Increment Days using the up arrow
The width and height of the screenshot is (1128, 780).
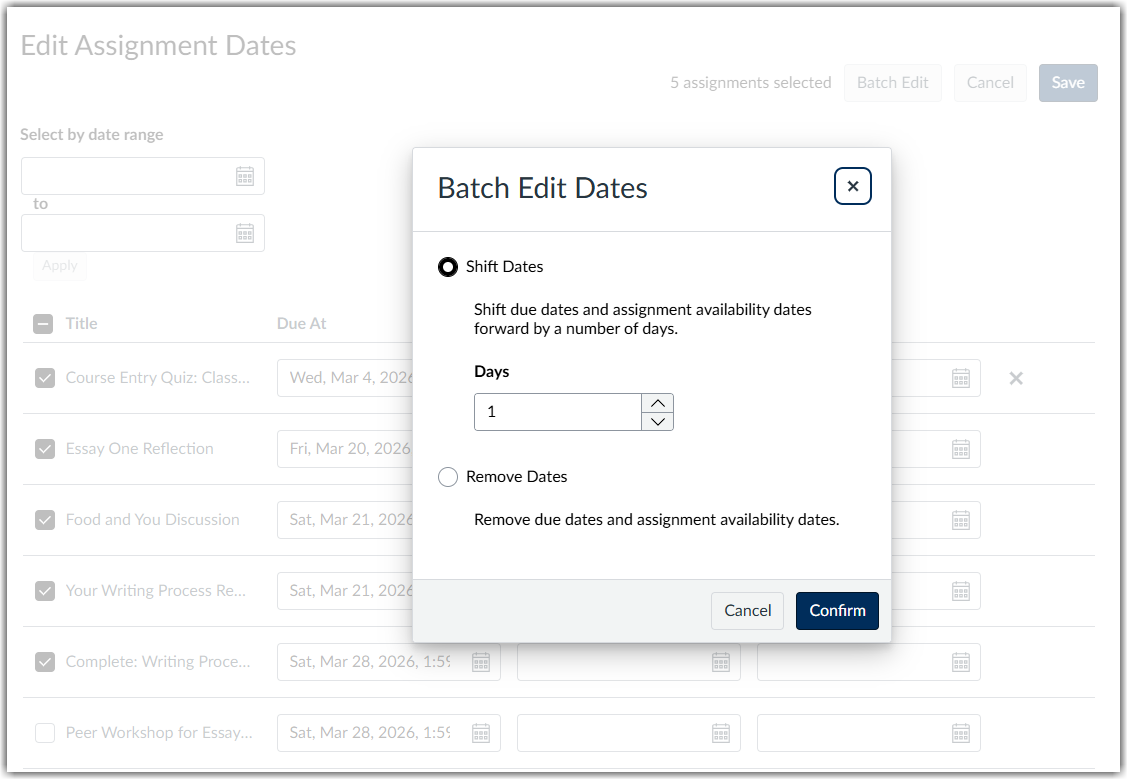tap(658, 403)
